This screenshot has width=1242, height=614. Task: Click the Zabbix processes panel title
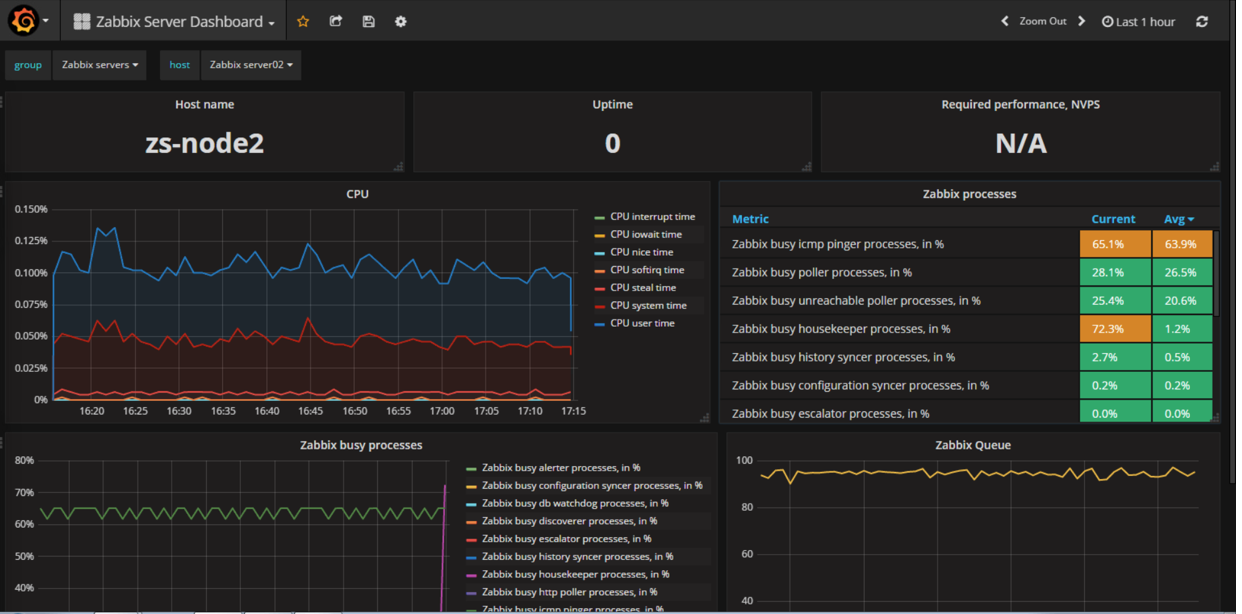click(x=968, y=194)
